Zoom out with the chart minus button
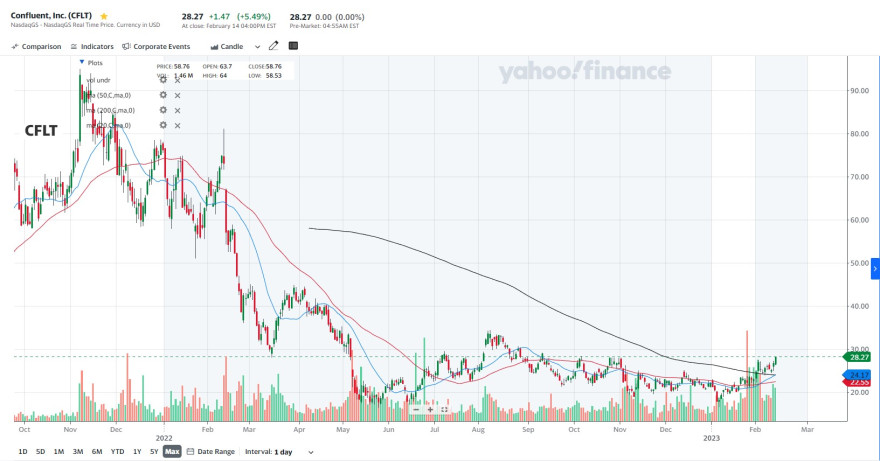This screenshot has width=880, height=461. [416, 409]
